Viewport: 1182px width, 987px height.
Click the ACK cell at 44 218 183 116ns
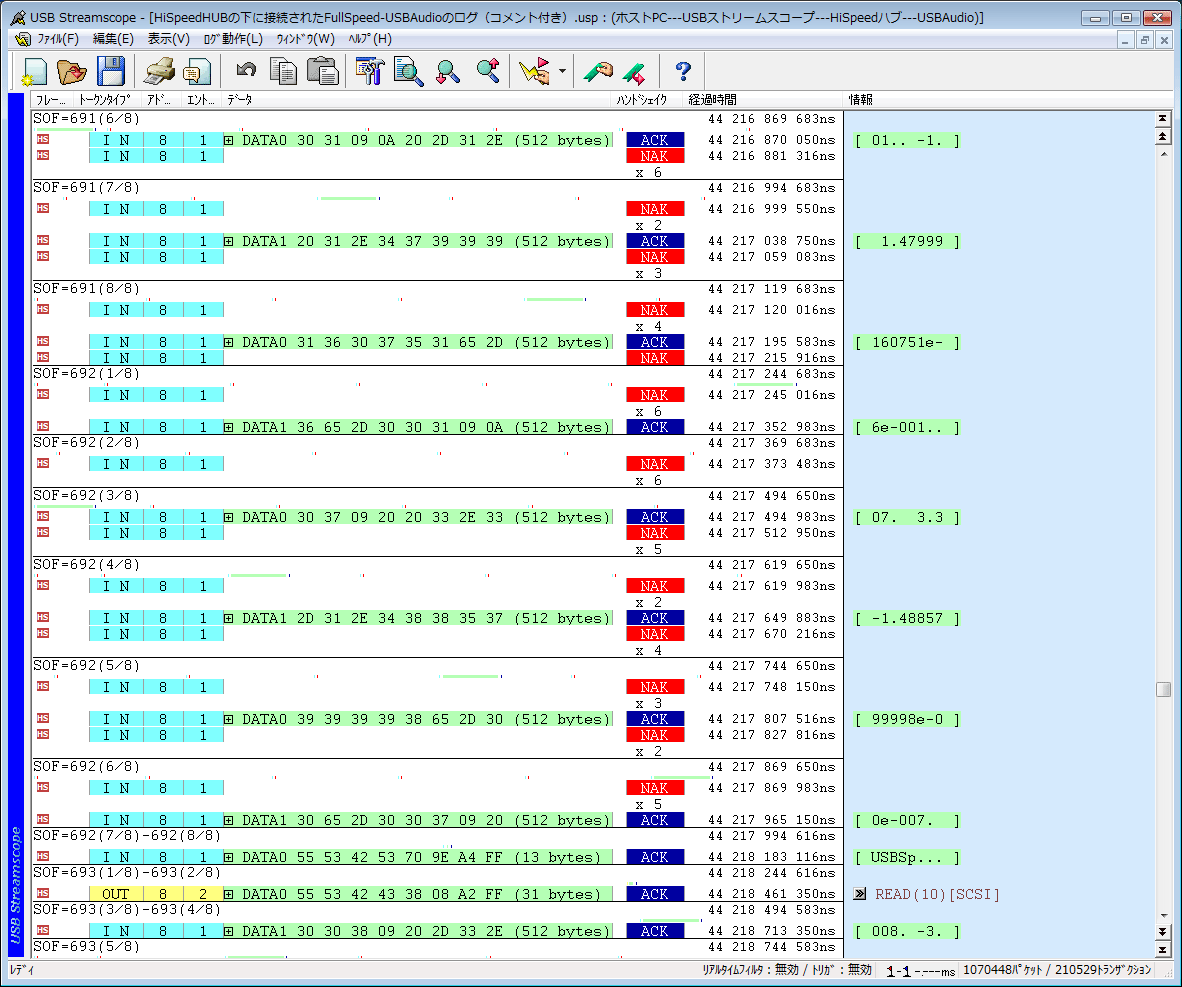(x=655, y=857)
